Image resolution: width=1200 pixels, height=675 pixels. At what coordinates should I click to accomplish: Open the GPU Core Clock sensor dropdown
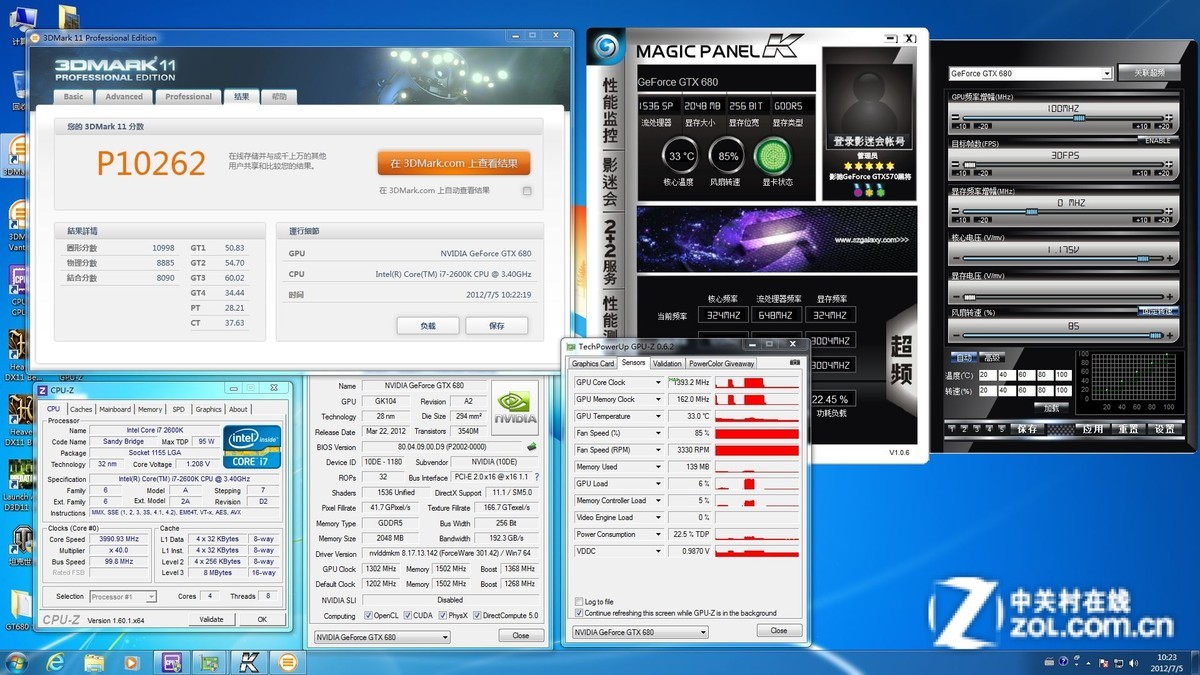[x=658, y=382]
